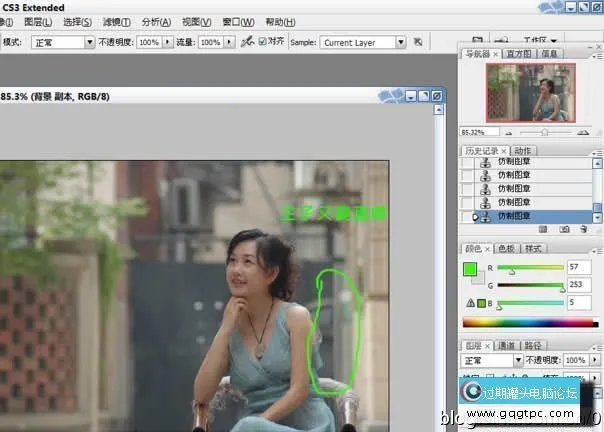Switch to the 路径 paths tab
Image resolution: width=604 pixels, height=432 pixels.
point(533,346)
